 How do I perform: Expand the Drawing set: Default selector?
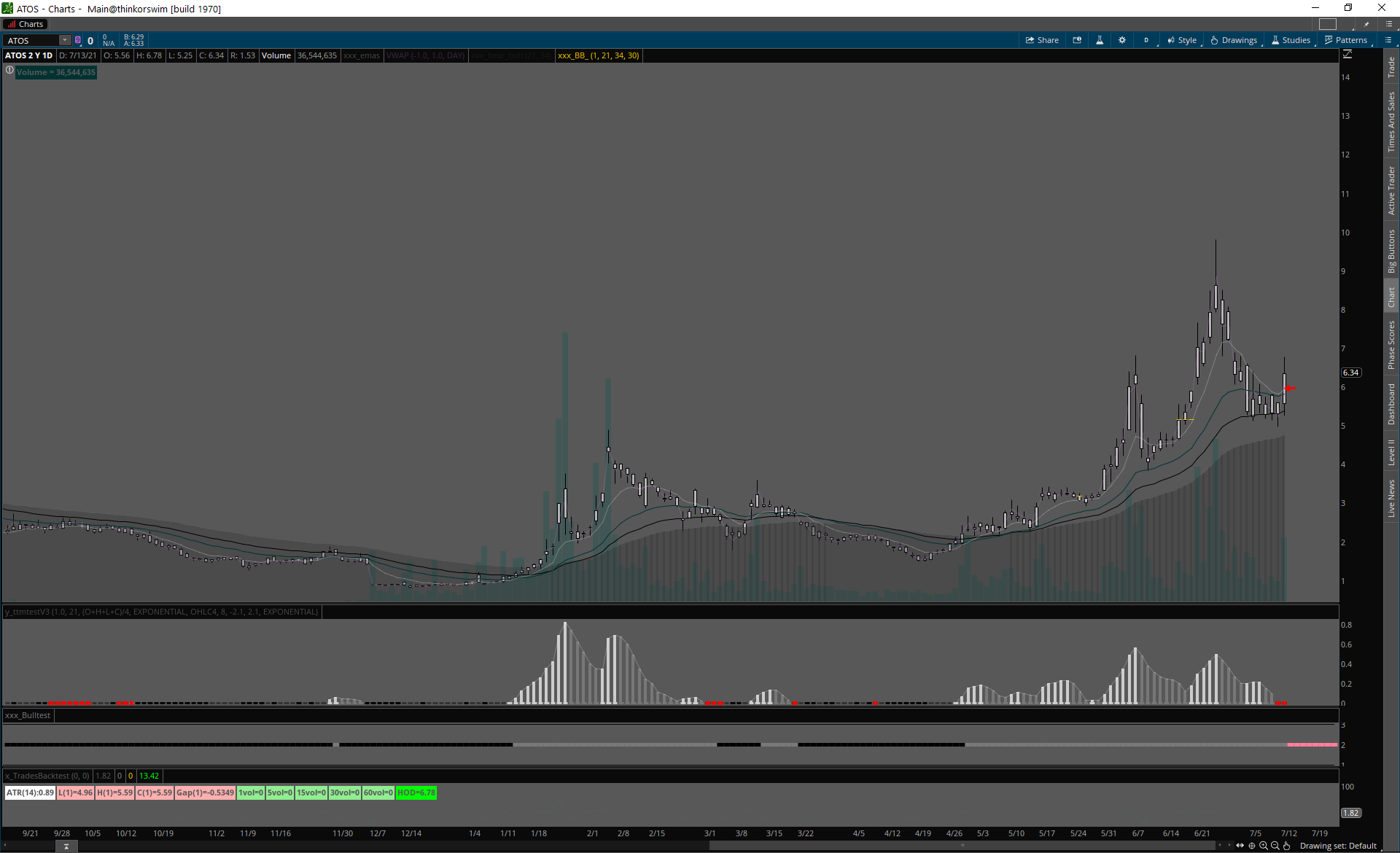click(1338, 846)
